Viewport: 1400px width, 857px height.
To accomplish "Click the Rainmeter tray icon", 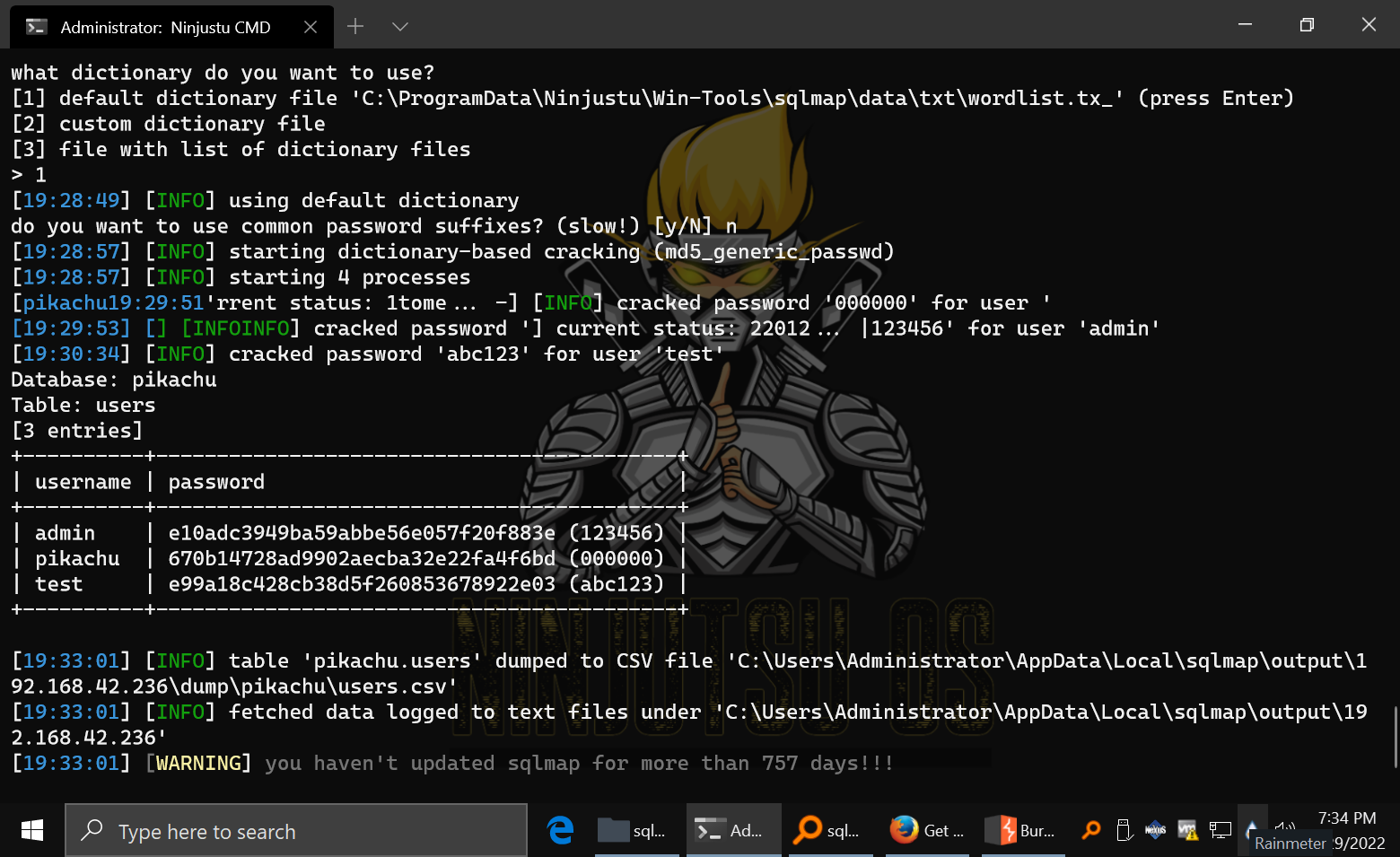I will [1252, 827].
